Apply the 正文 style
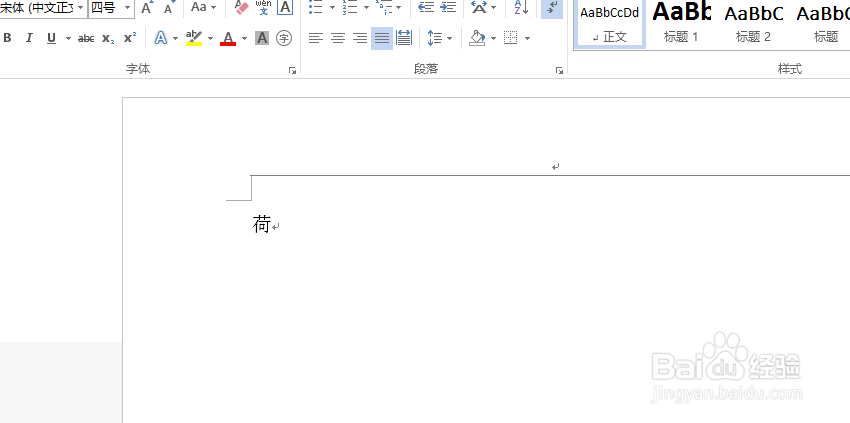850x423 pixels. [609, 24]
